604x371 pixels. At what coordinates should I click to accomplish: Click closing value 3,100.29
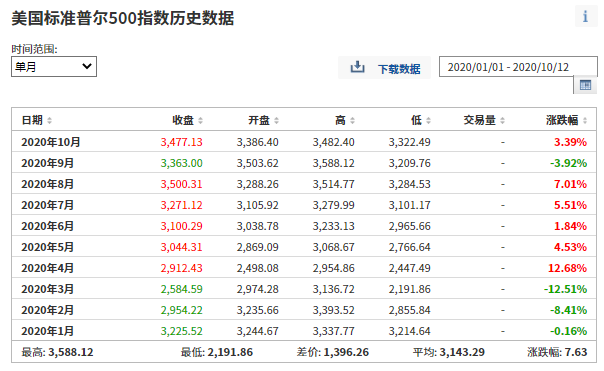click(x=181, y=226)
